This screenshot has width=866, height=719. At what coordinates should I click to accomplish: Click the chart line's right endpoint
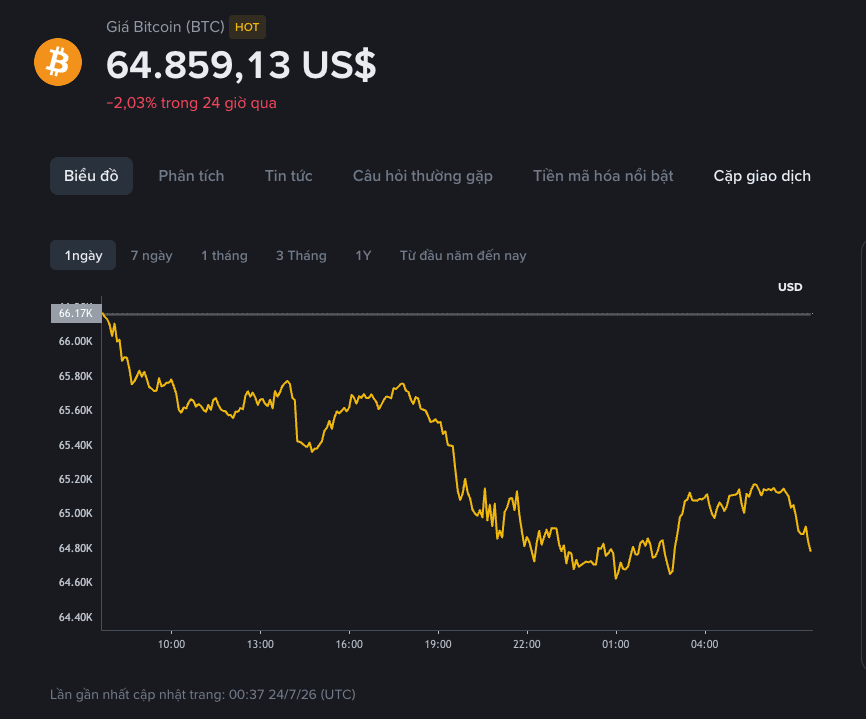[810, 550]
